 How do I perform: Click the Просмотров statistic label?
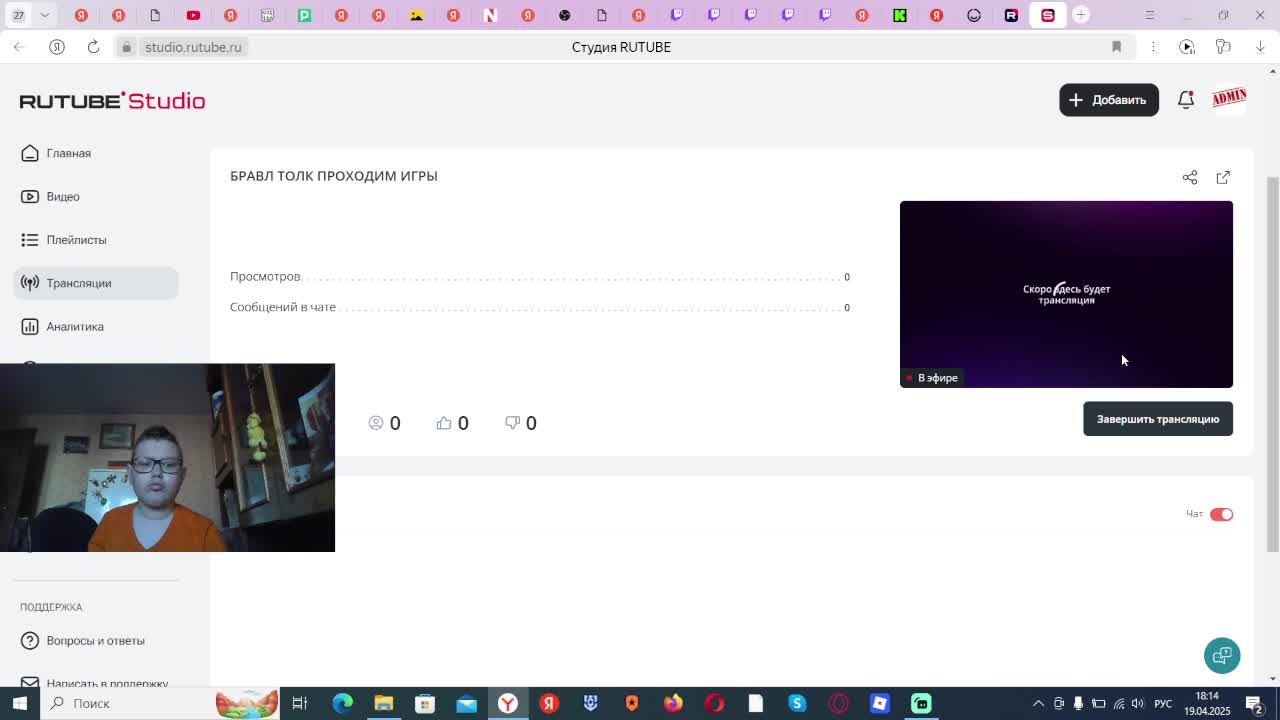pyautogui.click(x=265, y=276)
